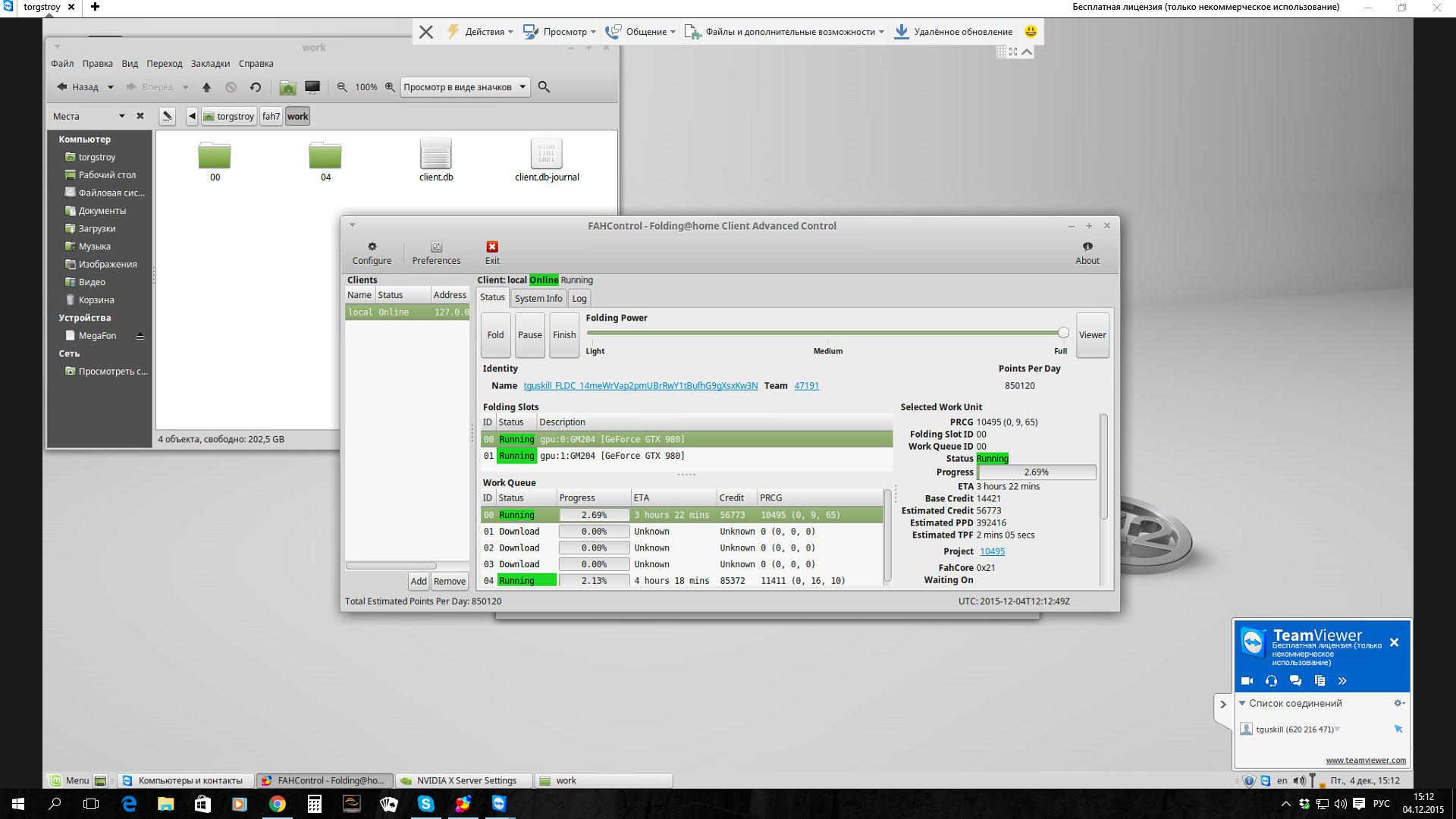Click the Folding Power slider handle

click(x=1063, y=333)
